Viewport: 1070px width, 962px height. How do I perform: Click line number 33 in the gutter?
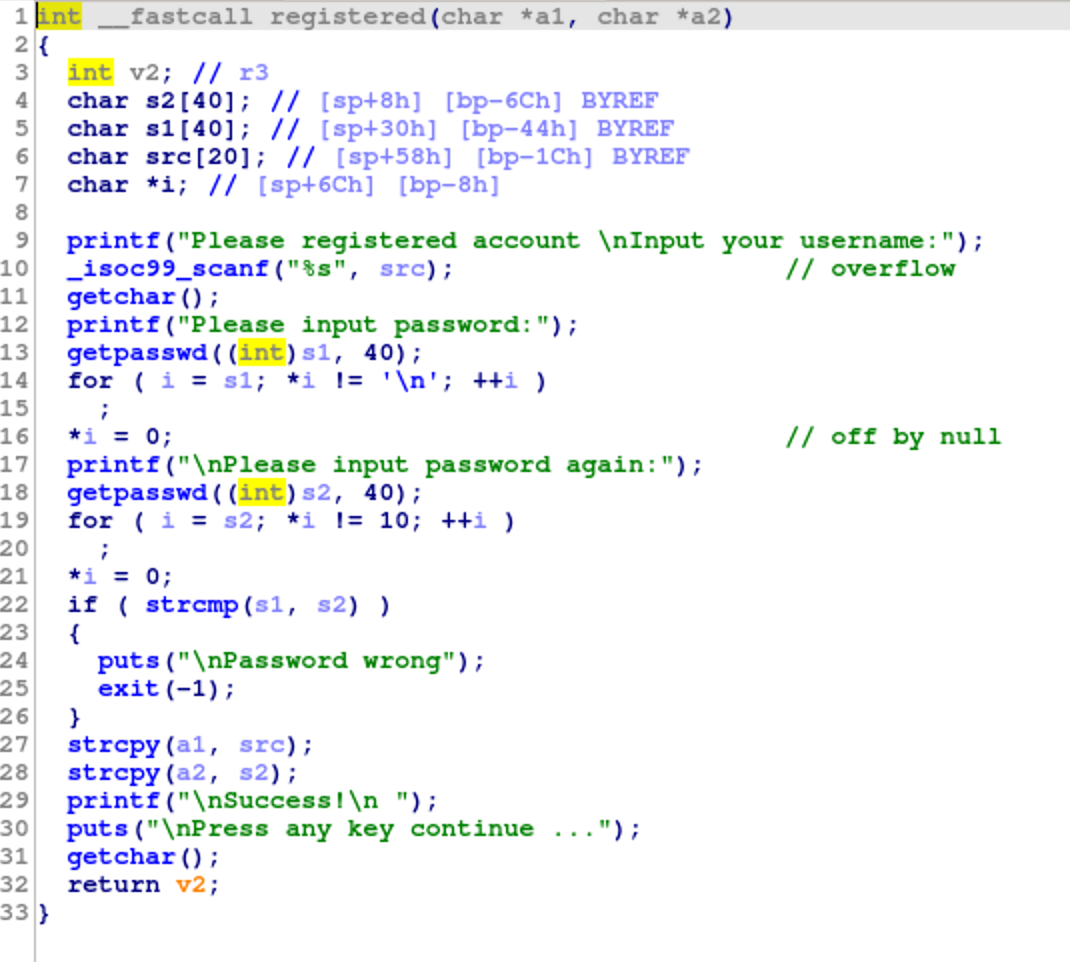14,912
